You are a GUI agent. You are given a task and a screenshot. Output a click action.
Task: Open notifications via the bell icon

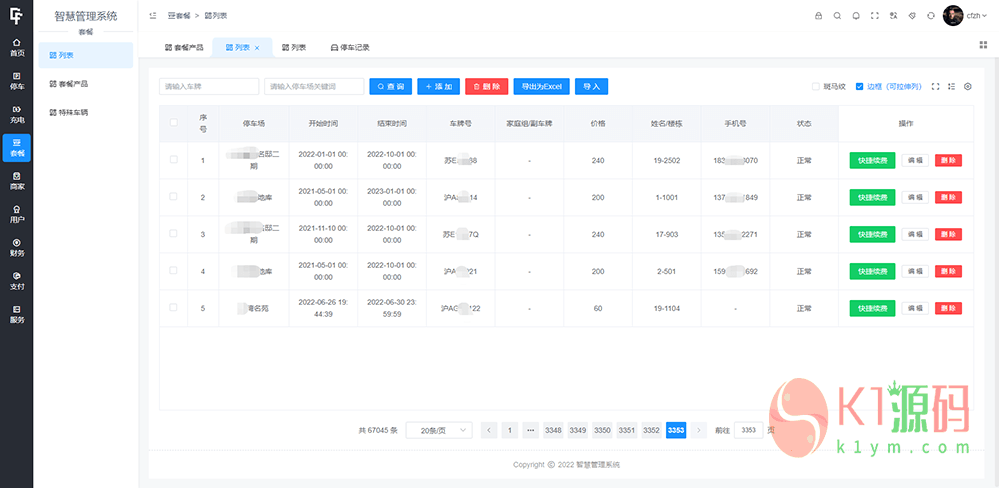point(856,16)
